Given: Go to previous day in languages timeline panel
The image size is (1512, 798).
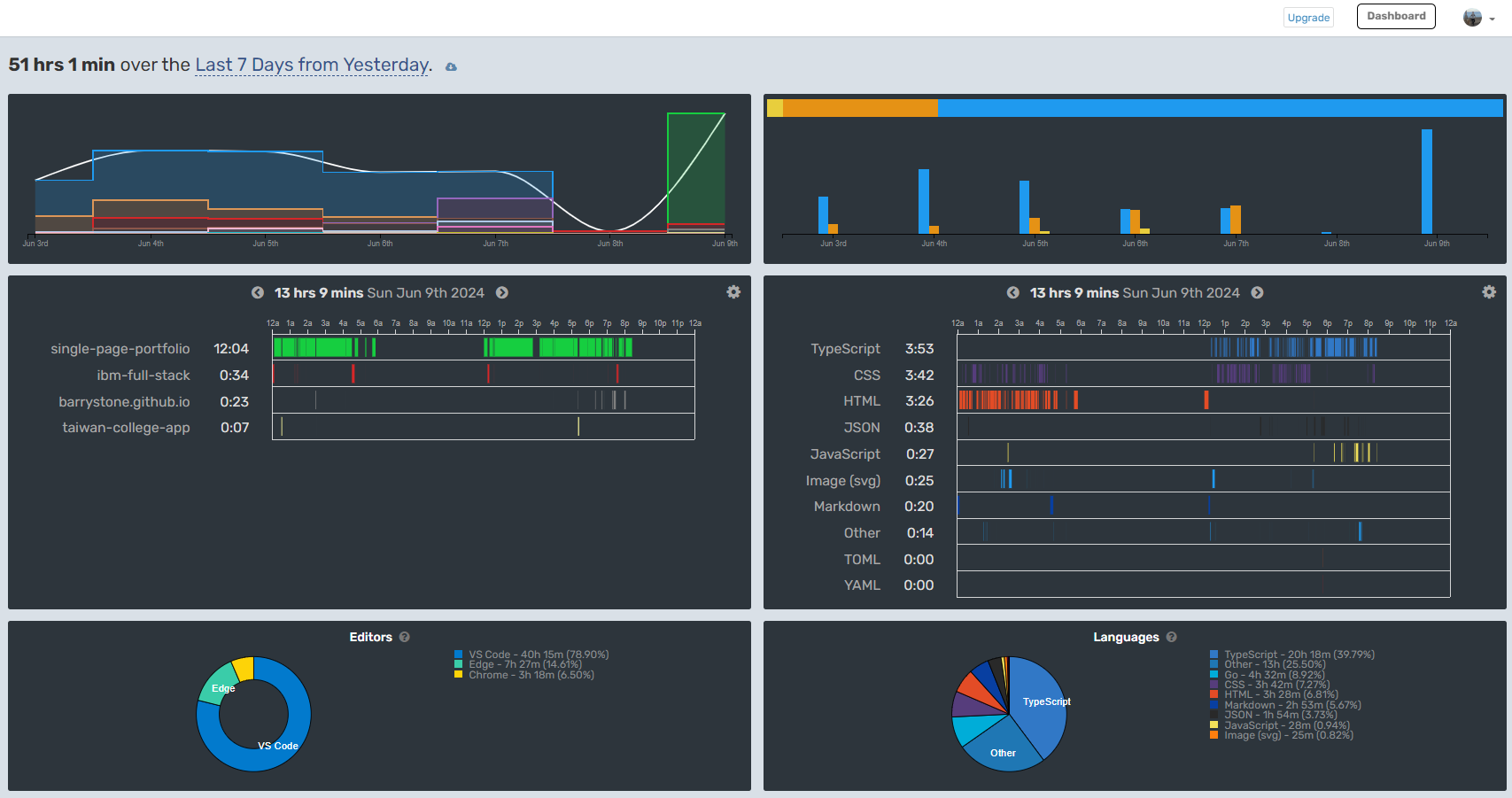Looking at the screenshot, I should 1012,293.
